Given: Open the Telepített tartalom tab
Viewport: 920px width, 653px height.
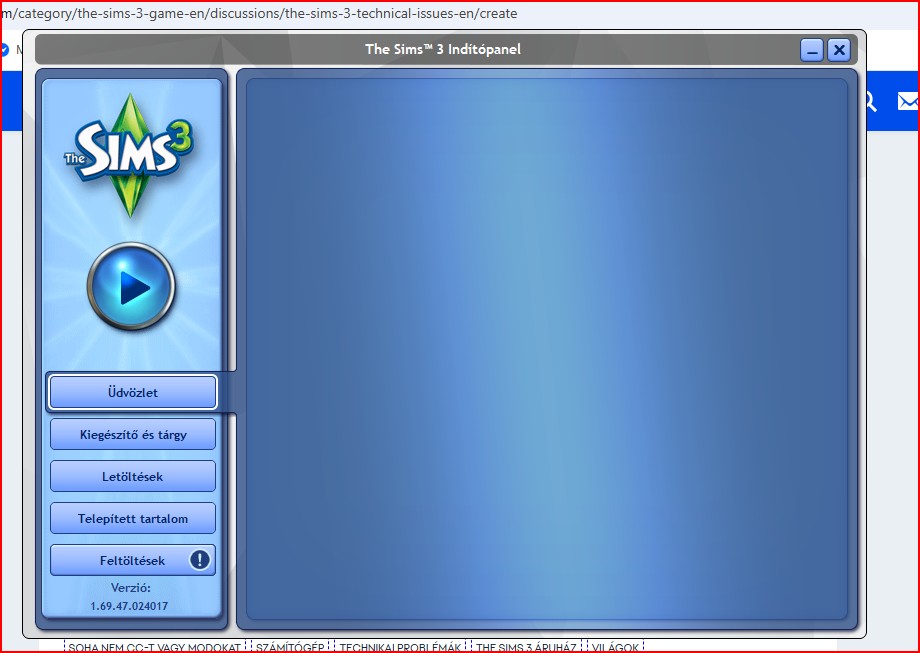Looking at the screenshot, I should 132,519.
